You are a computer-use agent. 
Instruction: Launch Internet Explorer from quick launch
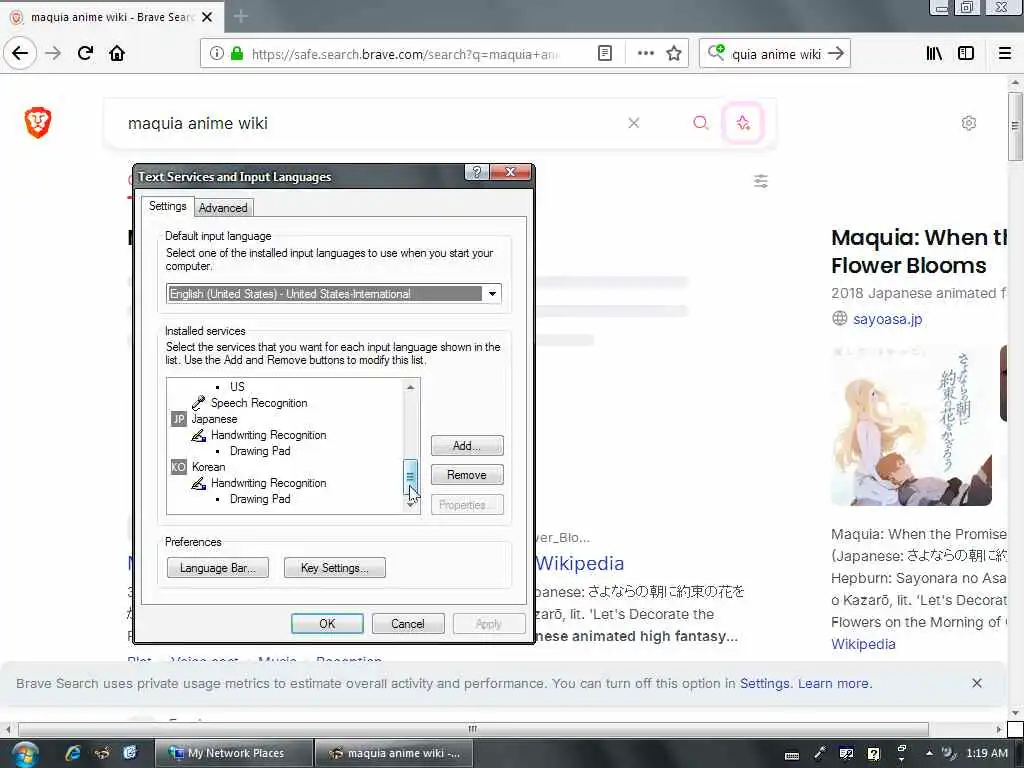coord(72,753)
